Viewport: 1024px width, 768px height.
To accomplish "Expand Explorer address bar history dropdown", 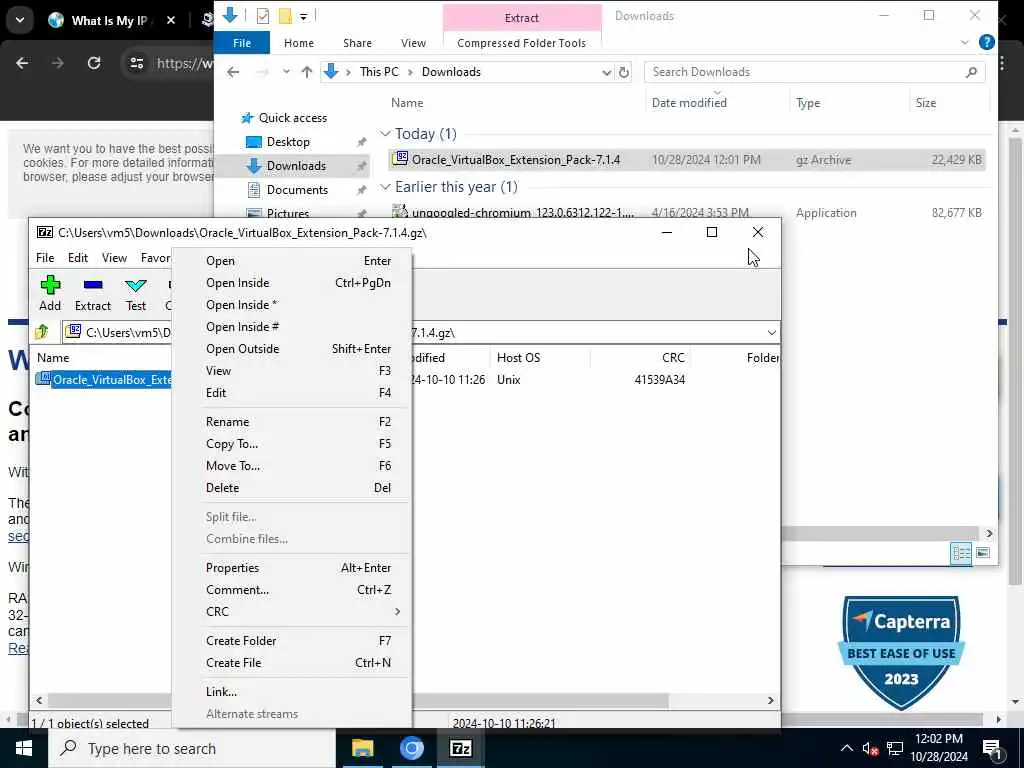I will (606, 72).
